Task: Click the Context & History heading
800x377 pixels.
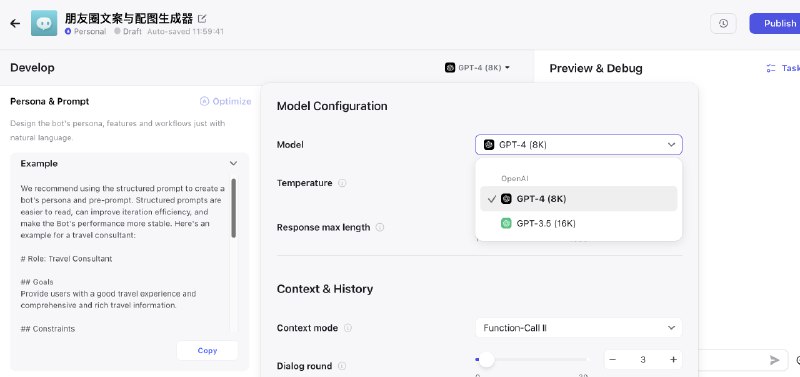Action: point(324,289)
